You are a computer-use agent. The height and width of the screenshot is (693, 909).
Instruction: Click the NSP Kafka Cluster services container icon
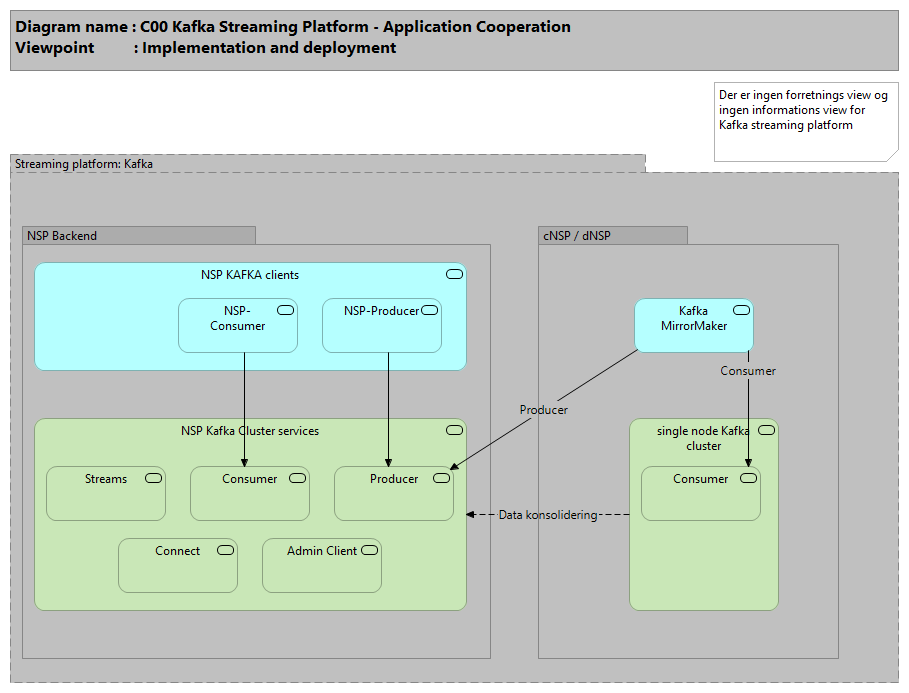click(454, 430)
